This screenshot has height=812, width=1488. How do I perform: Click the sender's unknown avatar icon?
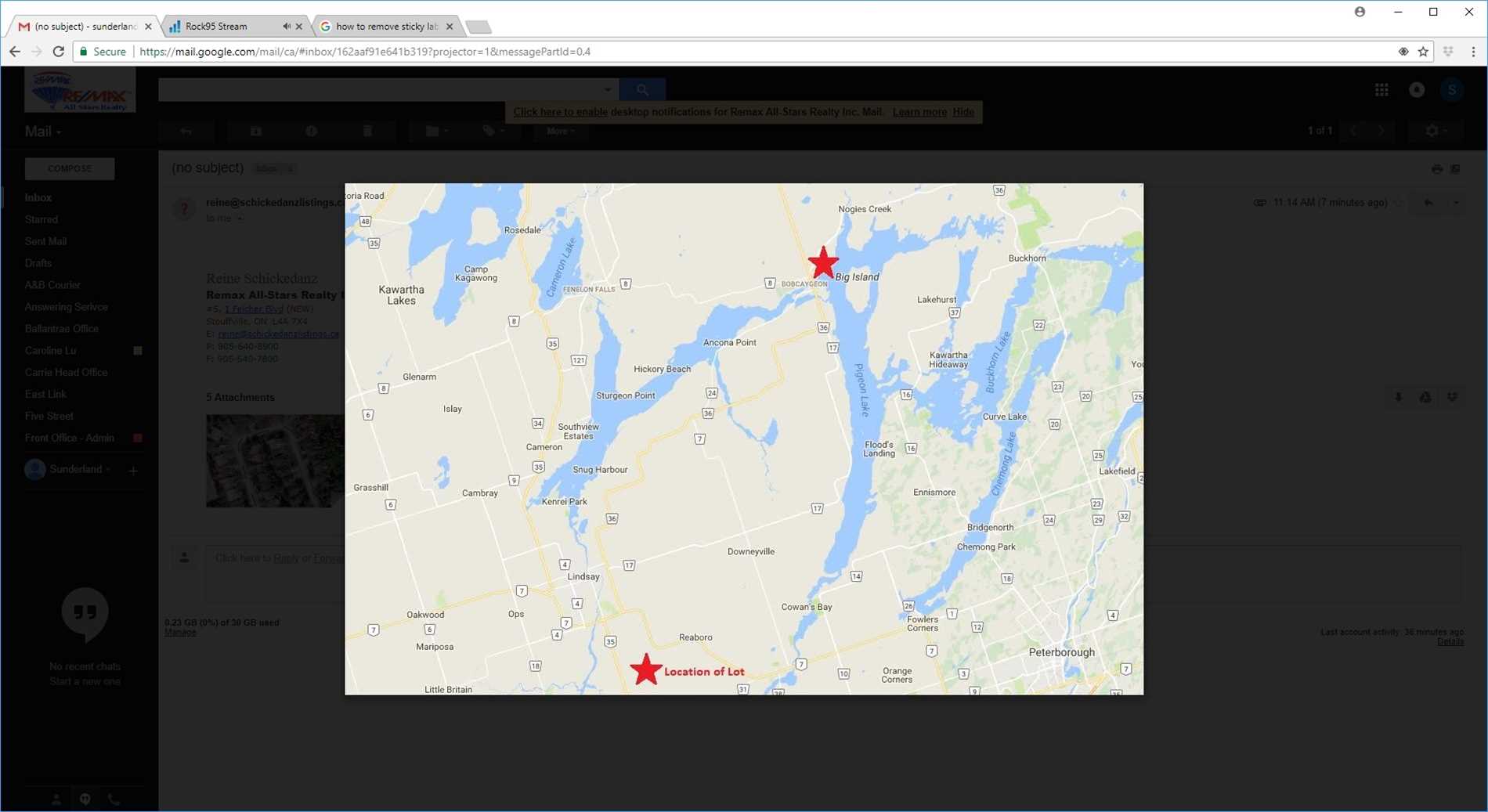tap(185, 208)
